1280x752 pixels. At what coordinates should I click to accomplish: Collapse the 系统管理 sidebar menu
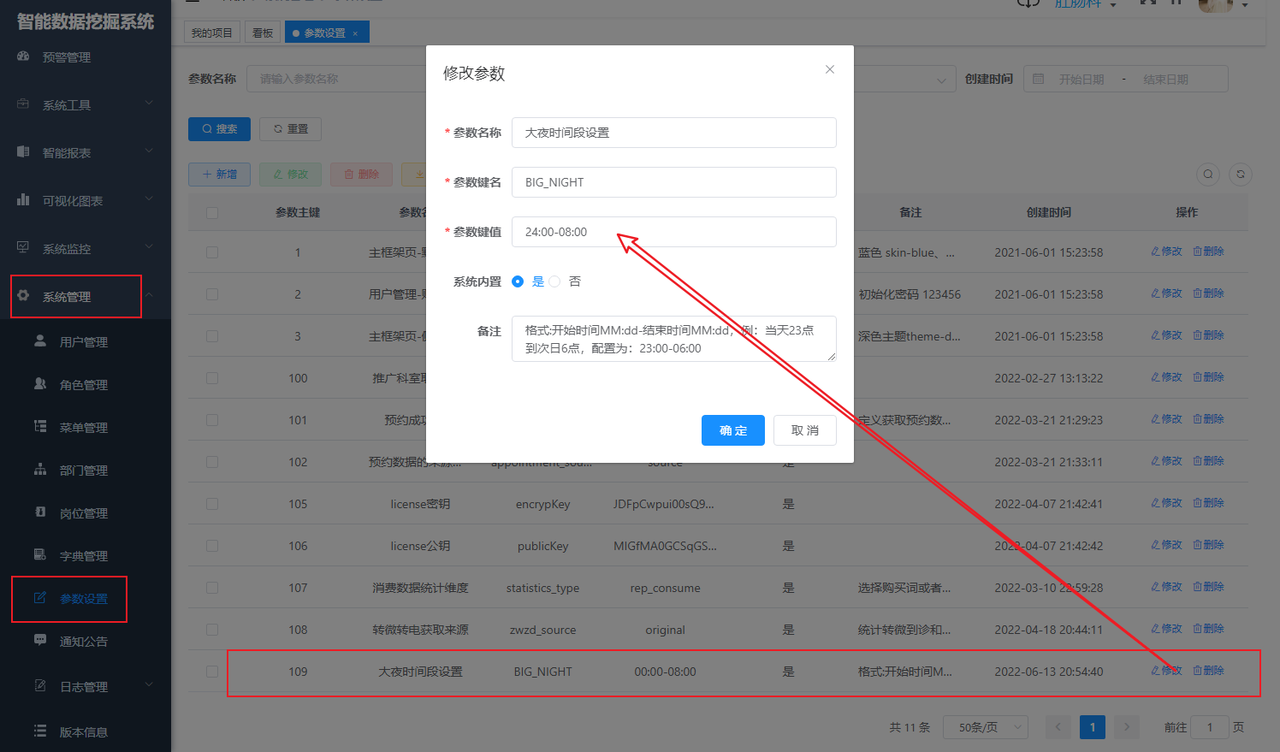click(x=85, y=297)
